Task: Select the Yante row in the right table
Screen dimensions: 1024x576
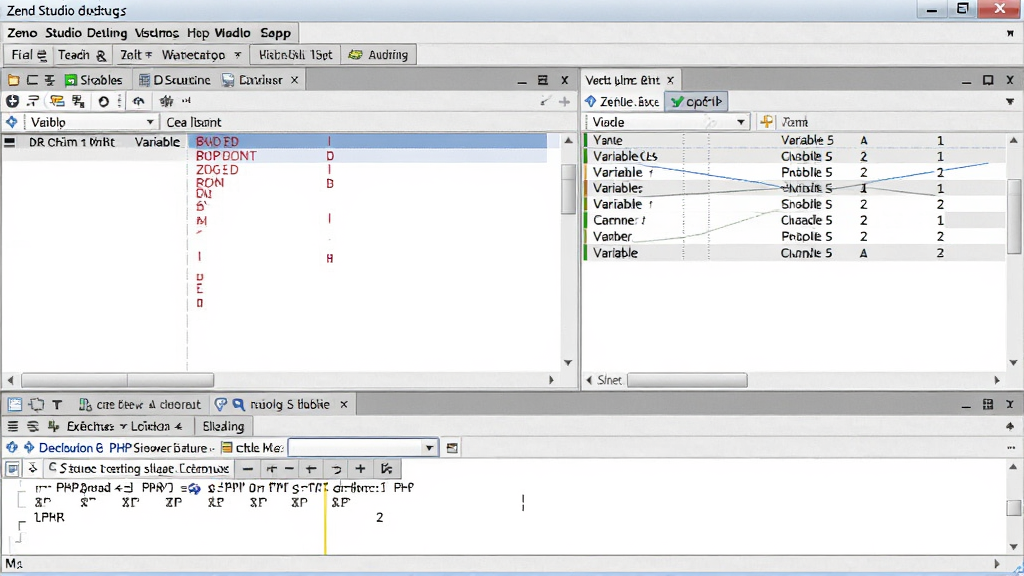Action: [795, 140]
